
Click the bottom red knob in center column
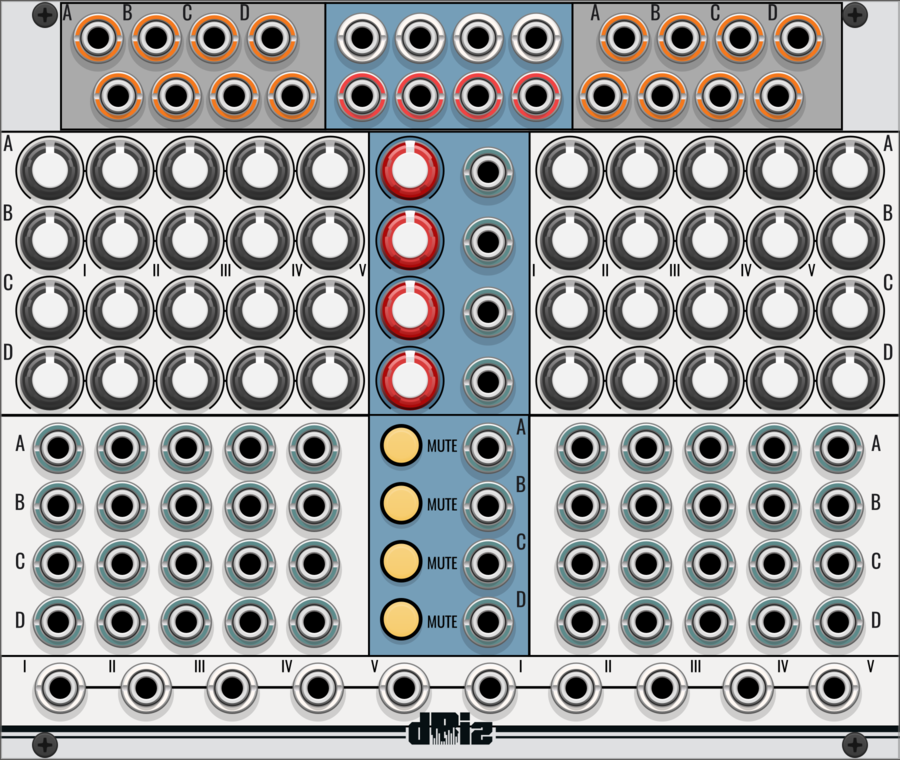409,380
